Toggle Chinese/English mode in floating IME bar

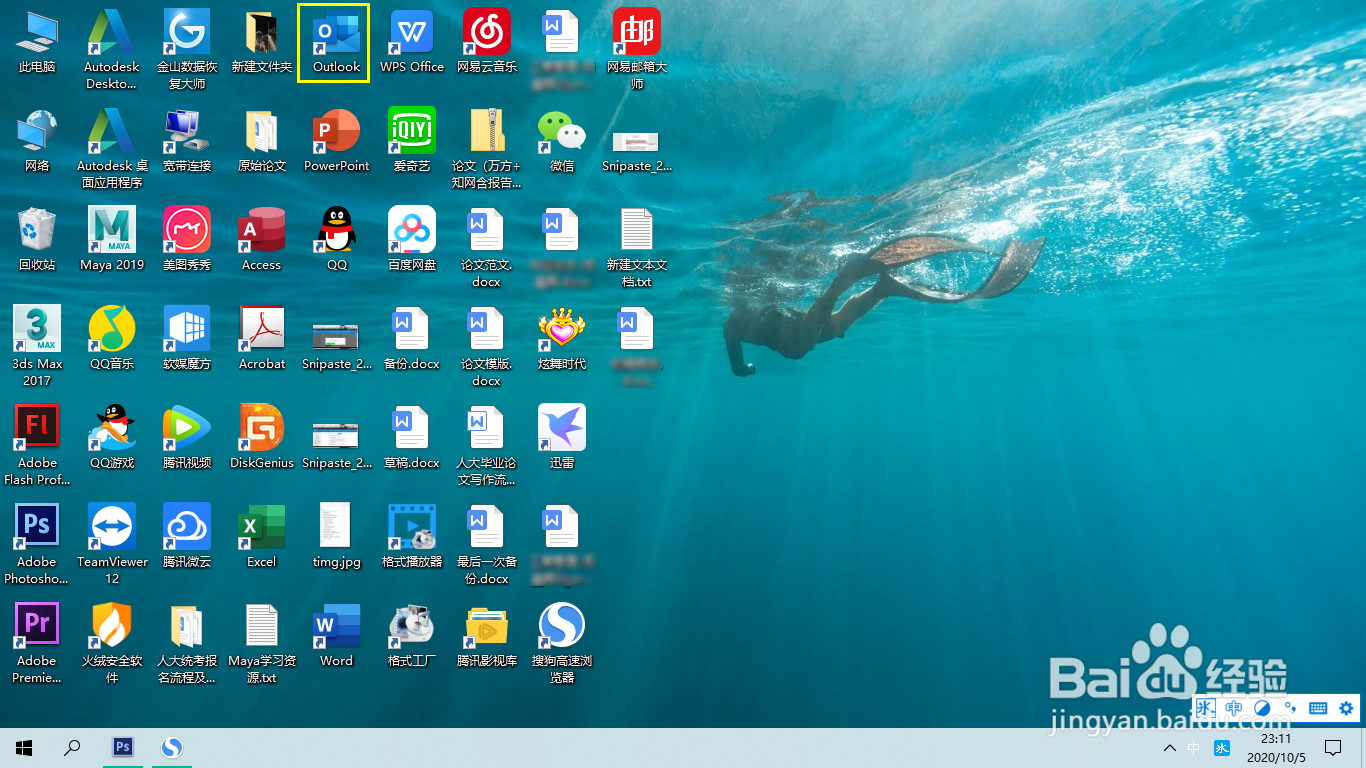(x=1234, y=708)
